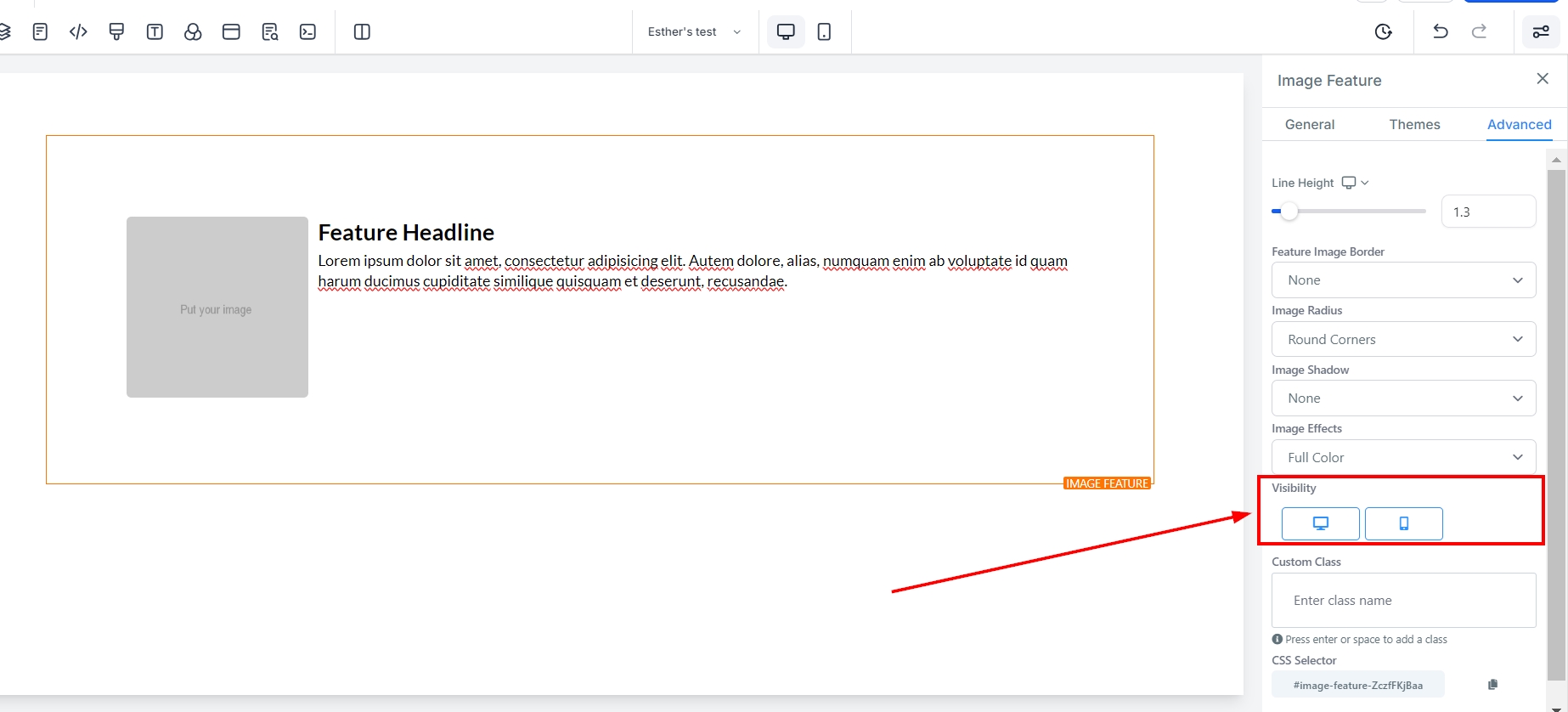Close the Image Feature panel
1568x712 pixels.
tap(1543, 79)
